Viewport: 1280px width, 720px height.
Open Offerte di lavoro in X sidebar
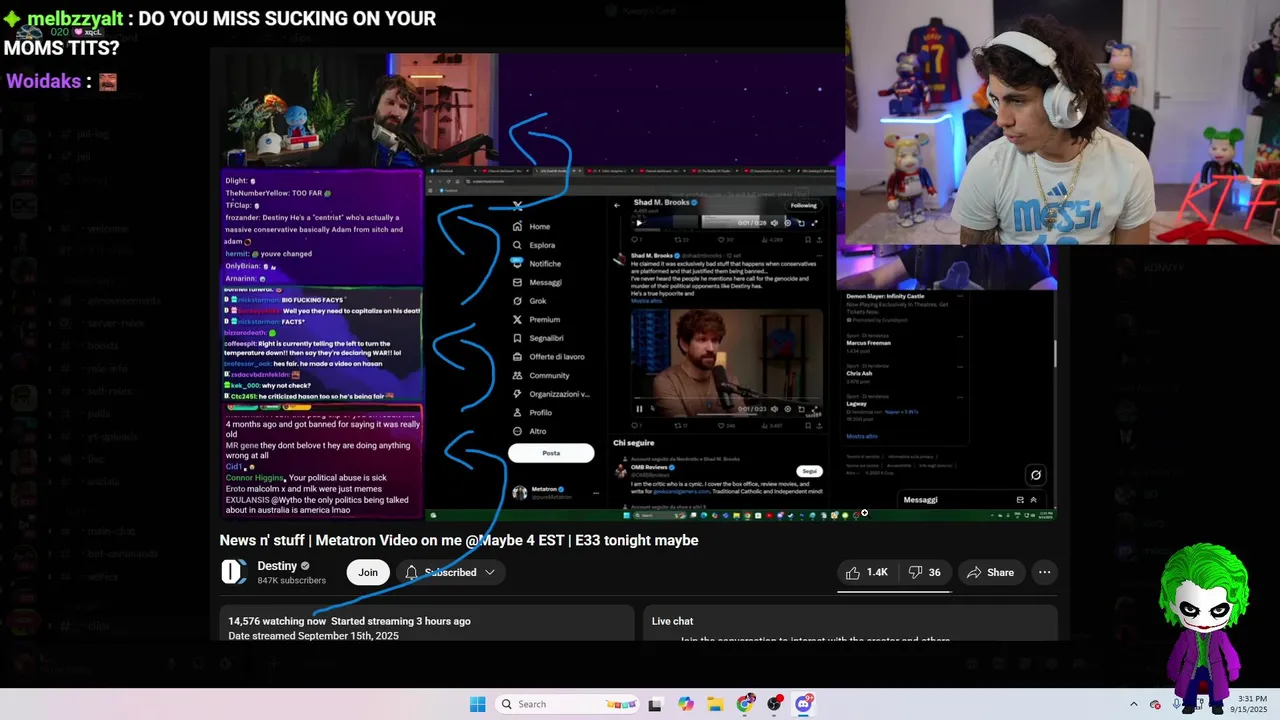(x=548, y=356)
